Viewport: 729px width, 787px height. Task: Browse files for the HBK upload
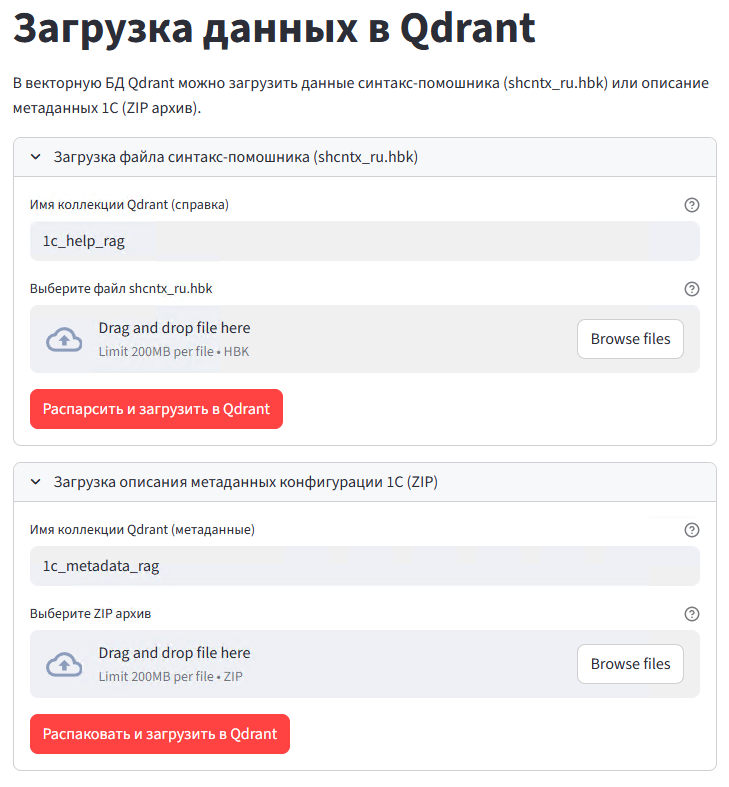pos(630,339)
